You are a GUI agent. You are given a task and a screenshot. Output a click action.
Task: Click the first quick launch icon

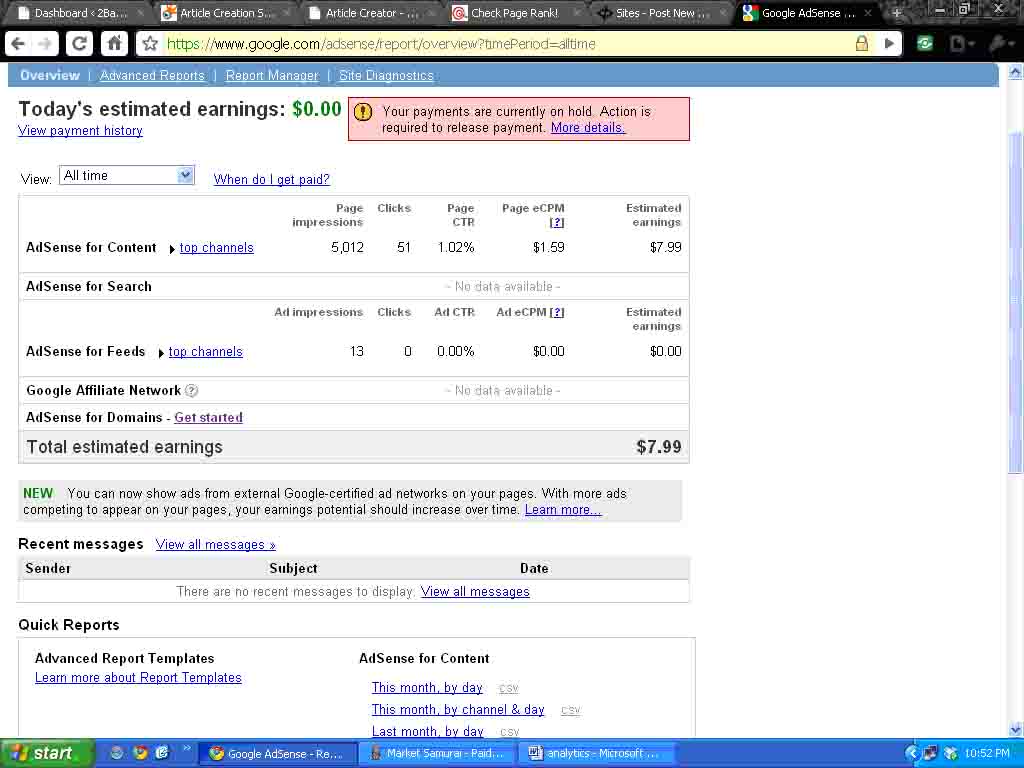point(116,753)
